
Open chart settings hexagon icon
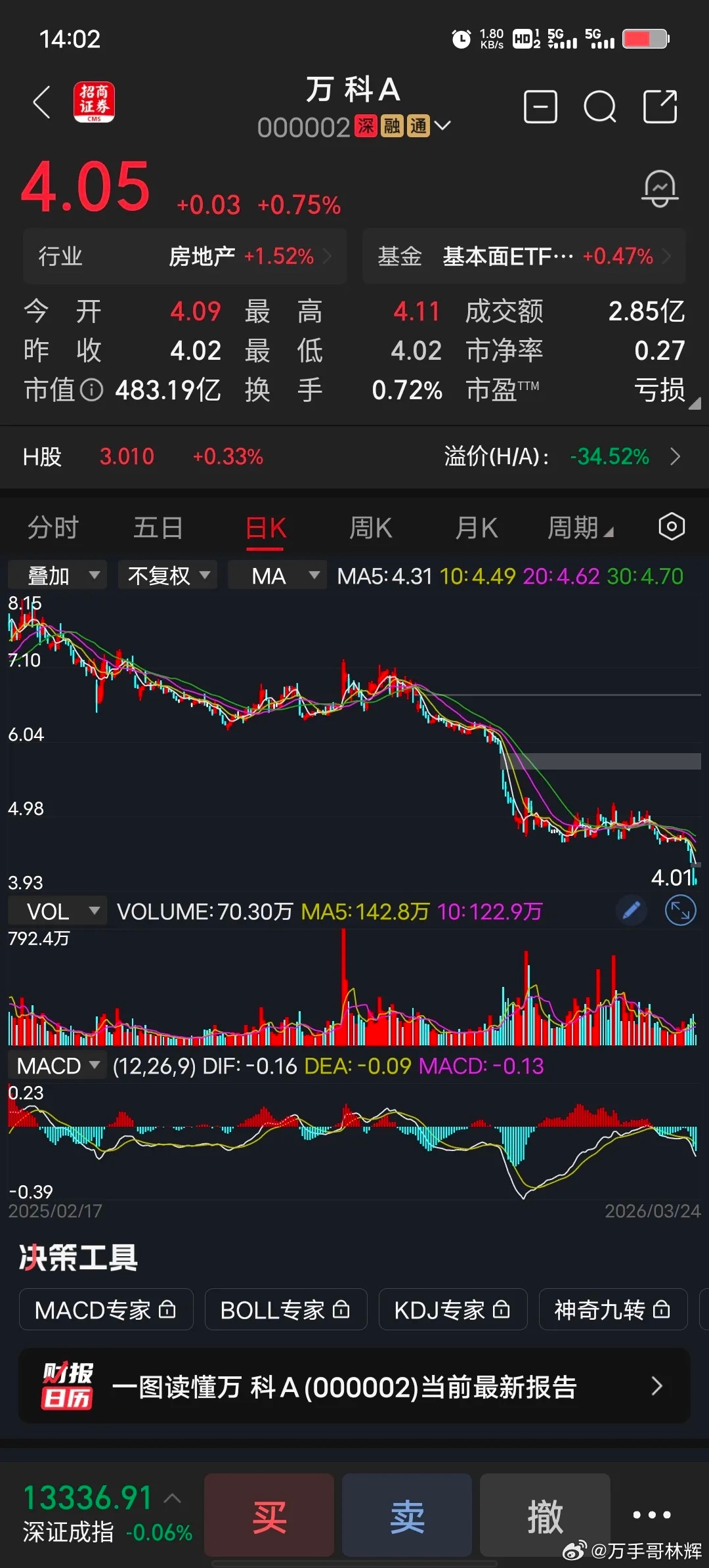(x=672, y=527)
